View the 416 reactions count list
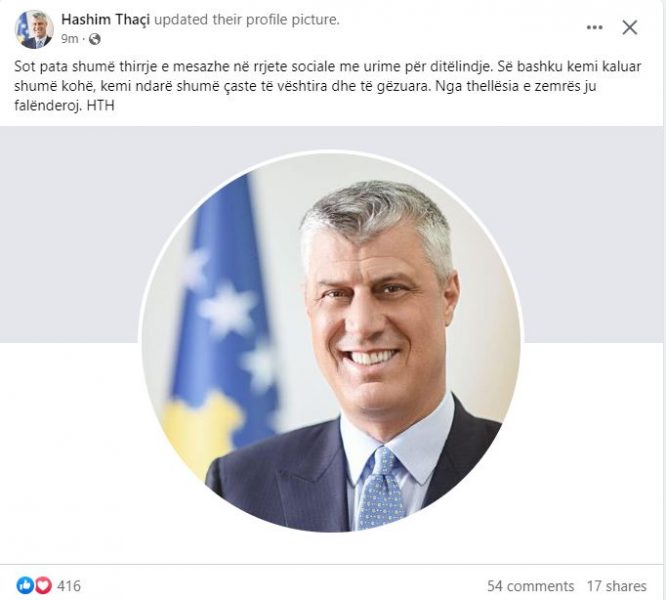666x600 pixels. (68, 586)
